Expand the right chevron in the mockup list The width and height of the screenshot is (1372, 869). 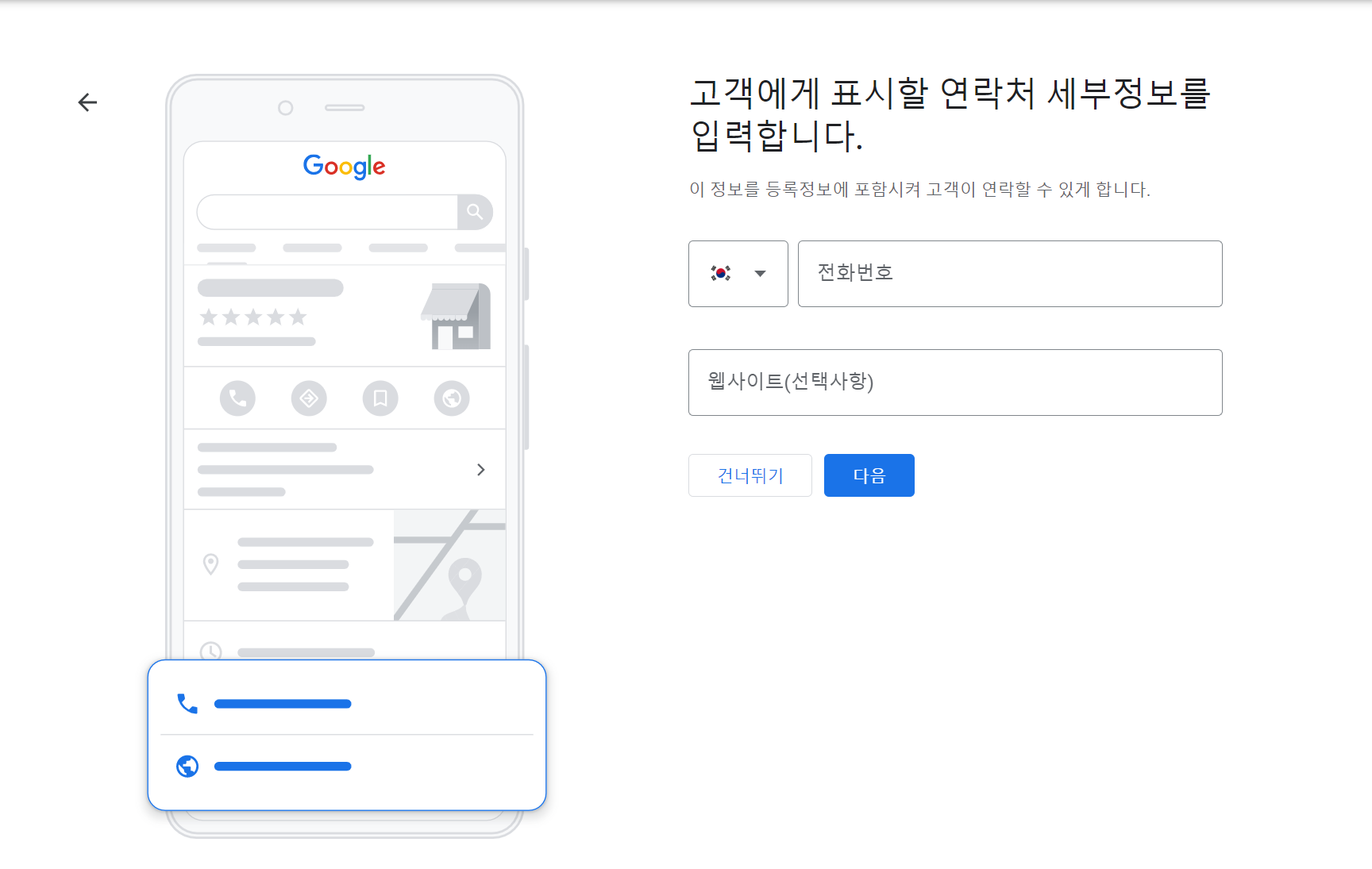[481, 469]
